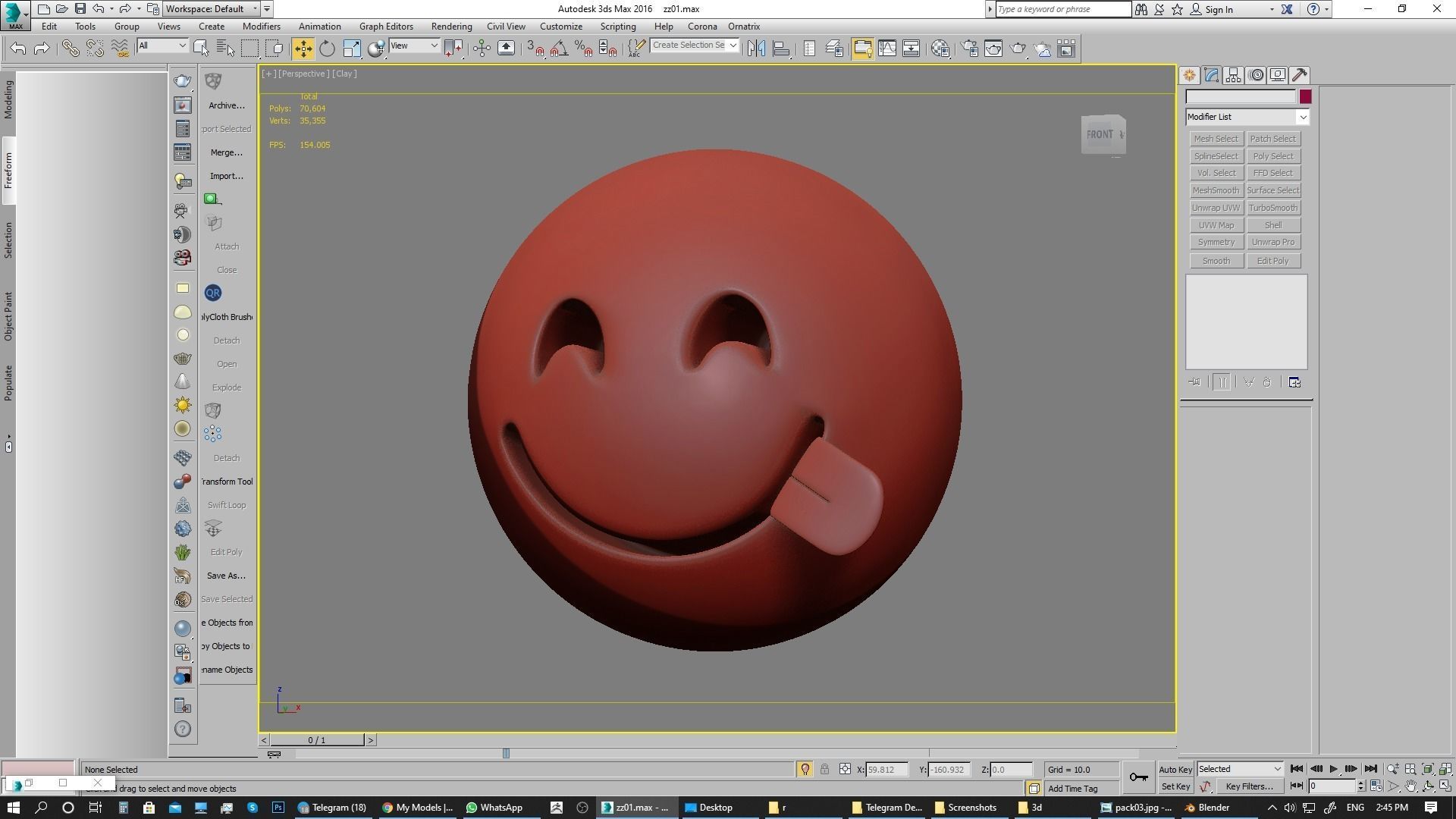This screenshot has width=1456, height=819.
Task: Click Save As... button
Action: click(x=227, y=576)
